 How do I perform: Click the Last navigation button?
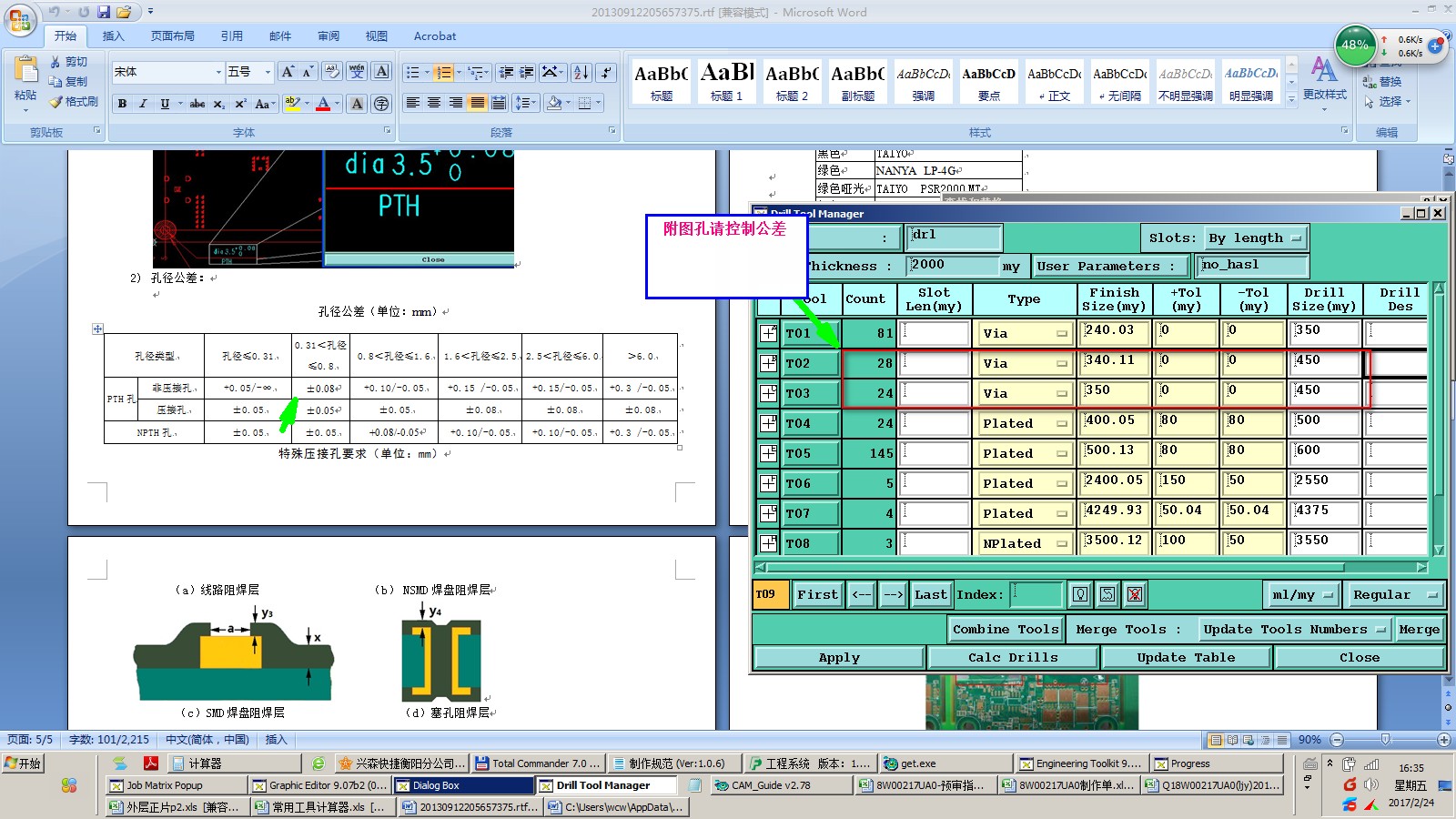point(930,594)
